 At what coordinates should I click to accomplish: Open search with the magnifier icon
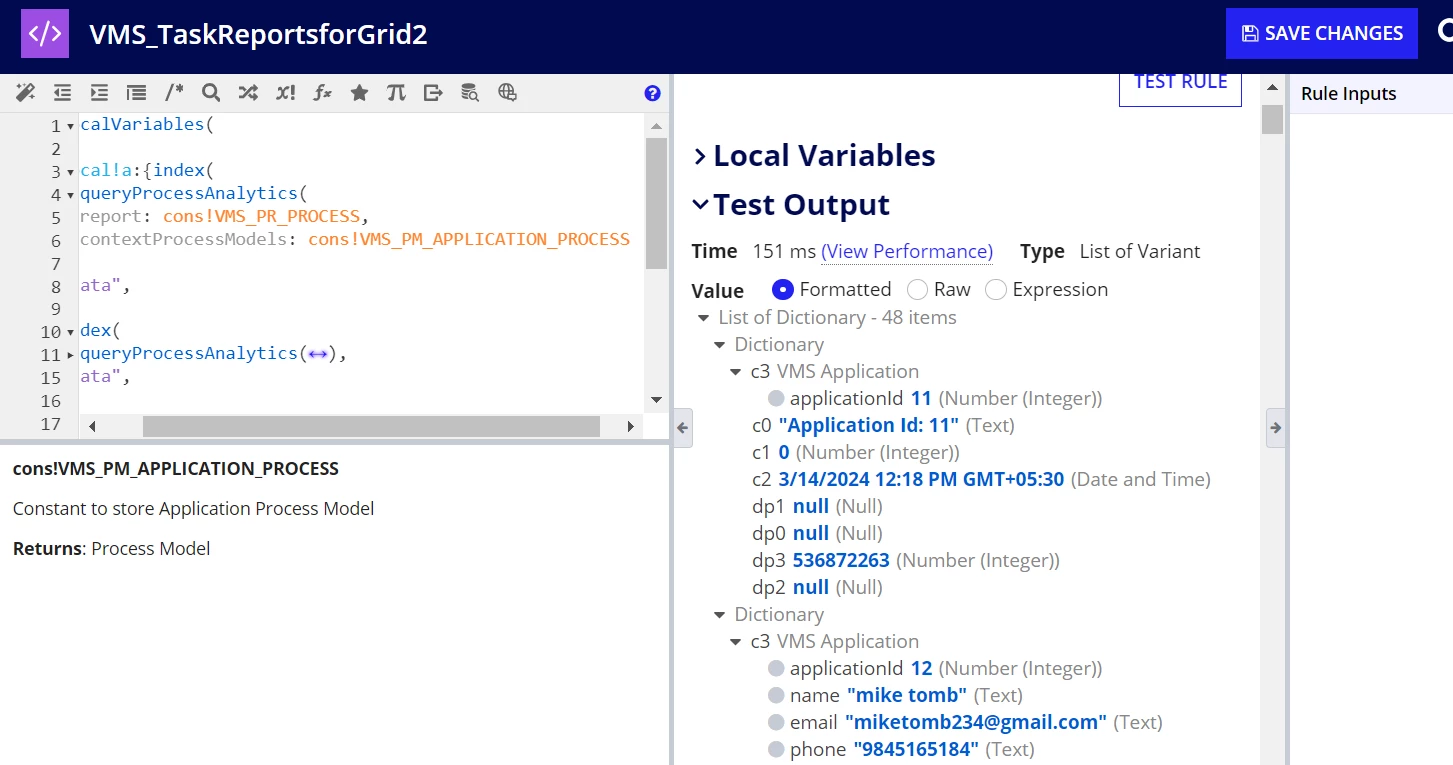point(211,93)
